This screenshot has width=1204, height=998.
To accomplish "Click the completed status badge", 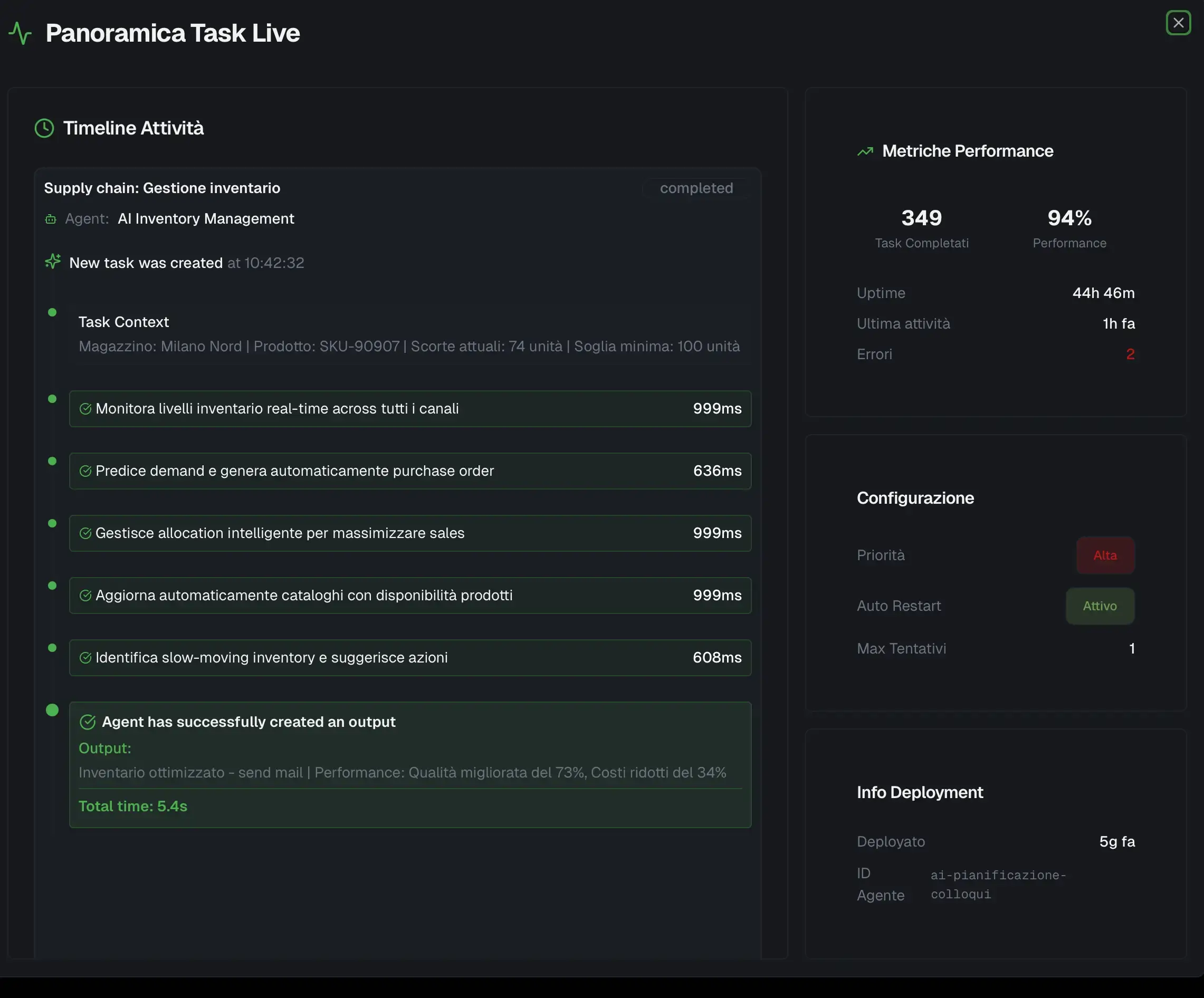I will (x=695, y=188).
